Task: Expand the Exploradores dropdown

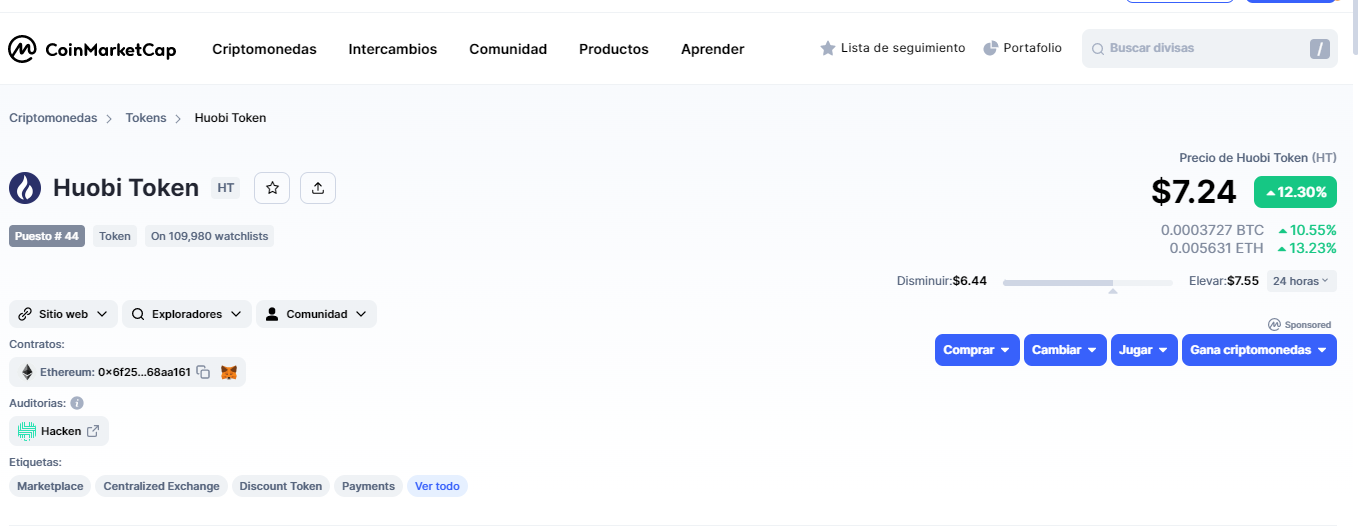Action: 187,314
